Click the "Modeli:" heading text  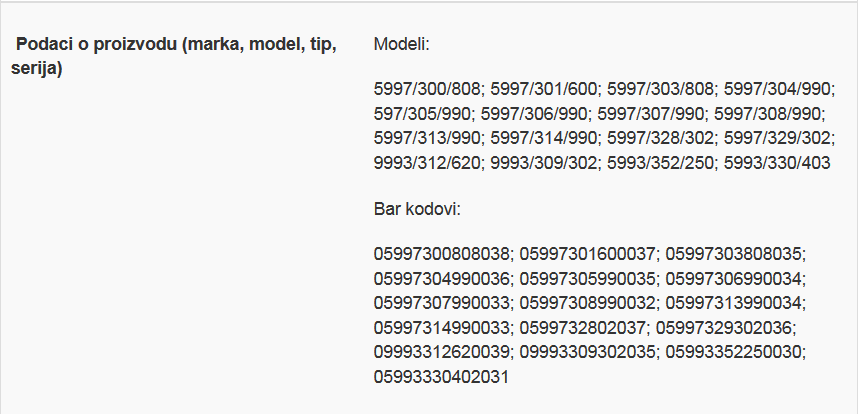click(401, 45)
